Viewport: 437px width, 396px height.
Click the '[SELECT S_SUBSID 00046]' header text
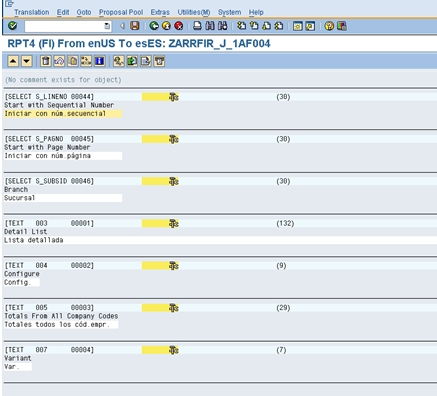pos(49,181)
